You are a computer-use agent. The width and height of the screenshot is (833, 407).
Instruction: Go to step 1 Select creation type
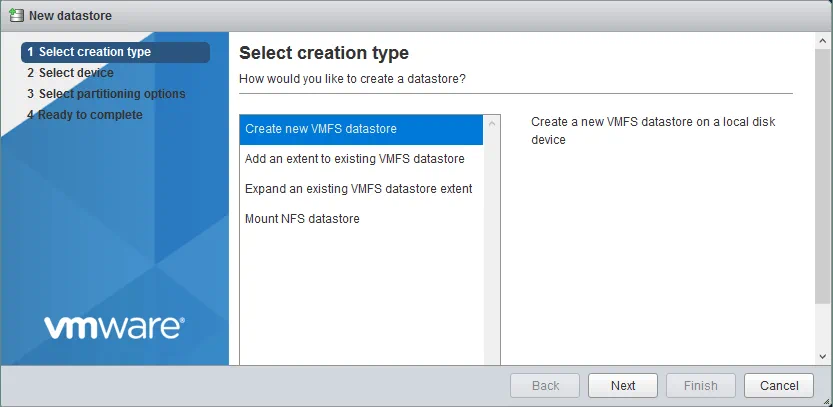[x=115, y=52]
